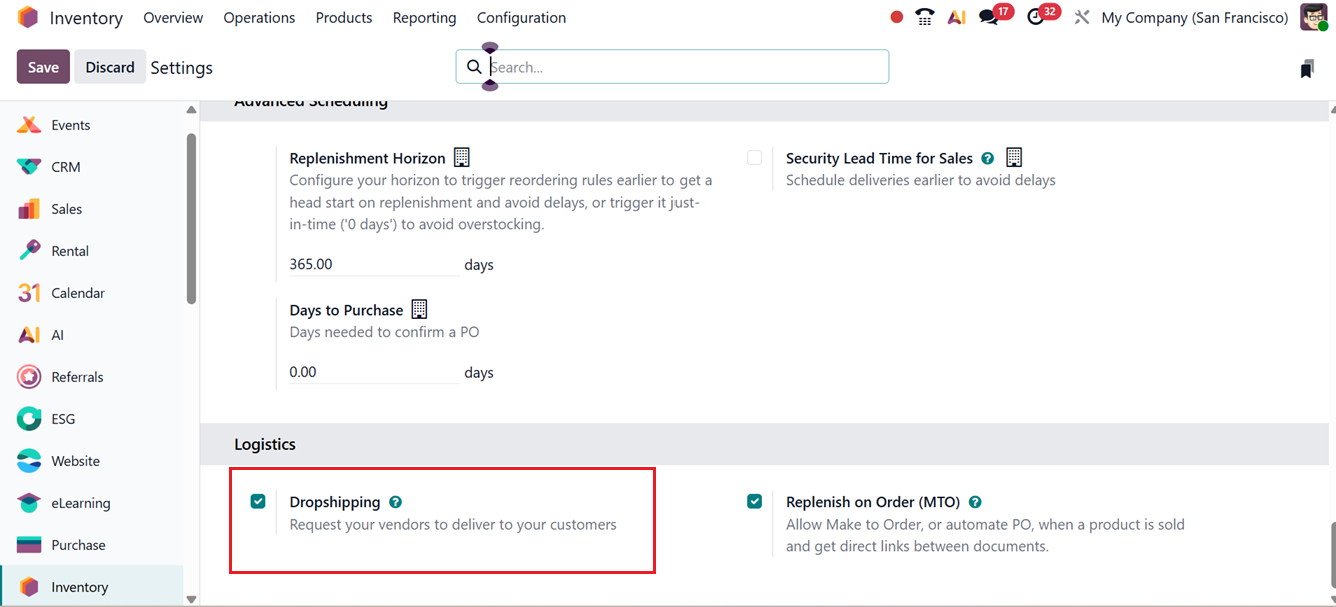Open the activities clock icon
Image resolution: width=1336 pixels, height=607 pixels.
click(x=1037, y=16)
